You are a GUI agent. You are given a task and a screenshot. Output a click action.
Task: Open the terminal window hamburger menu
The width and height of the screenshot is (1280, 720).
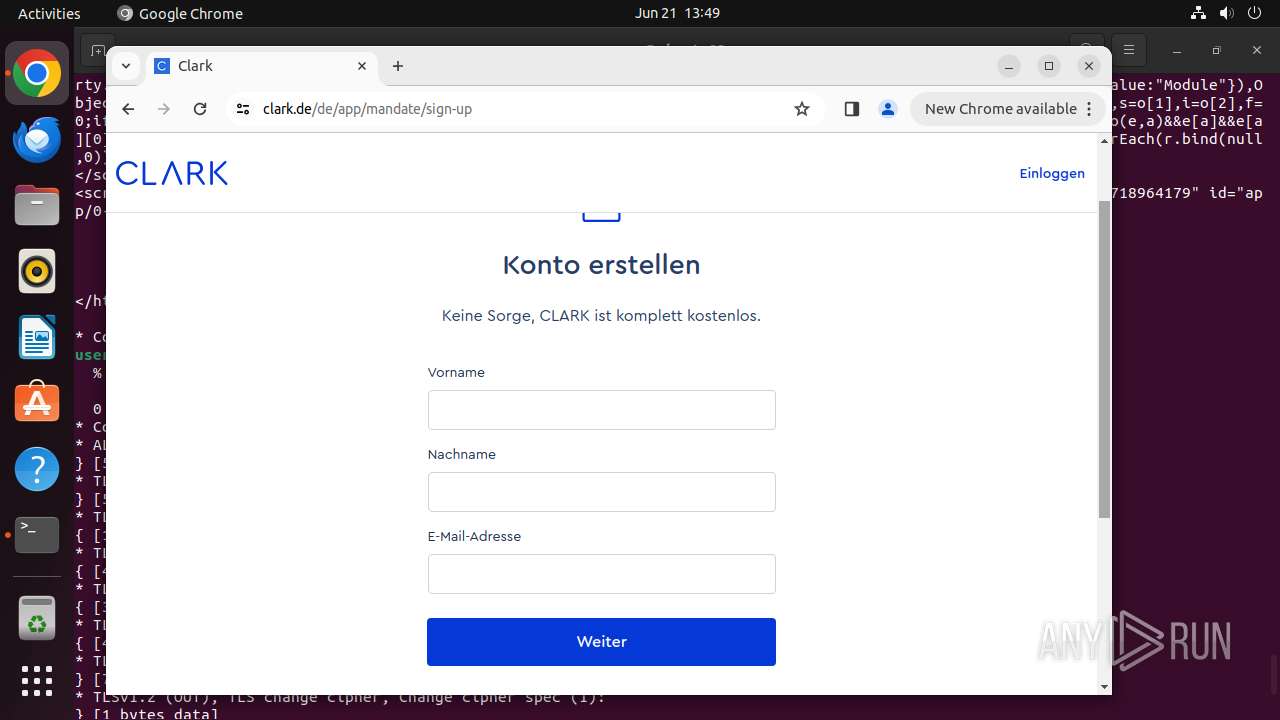[x=1129, y=49]
